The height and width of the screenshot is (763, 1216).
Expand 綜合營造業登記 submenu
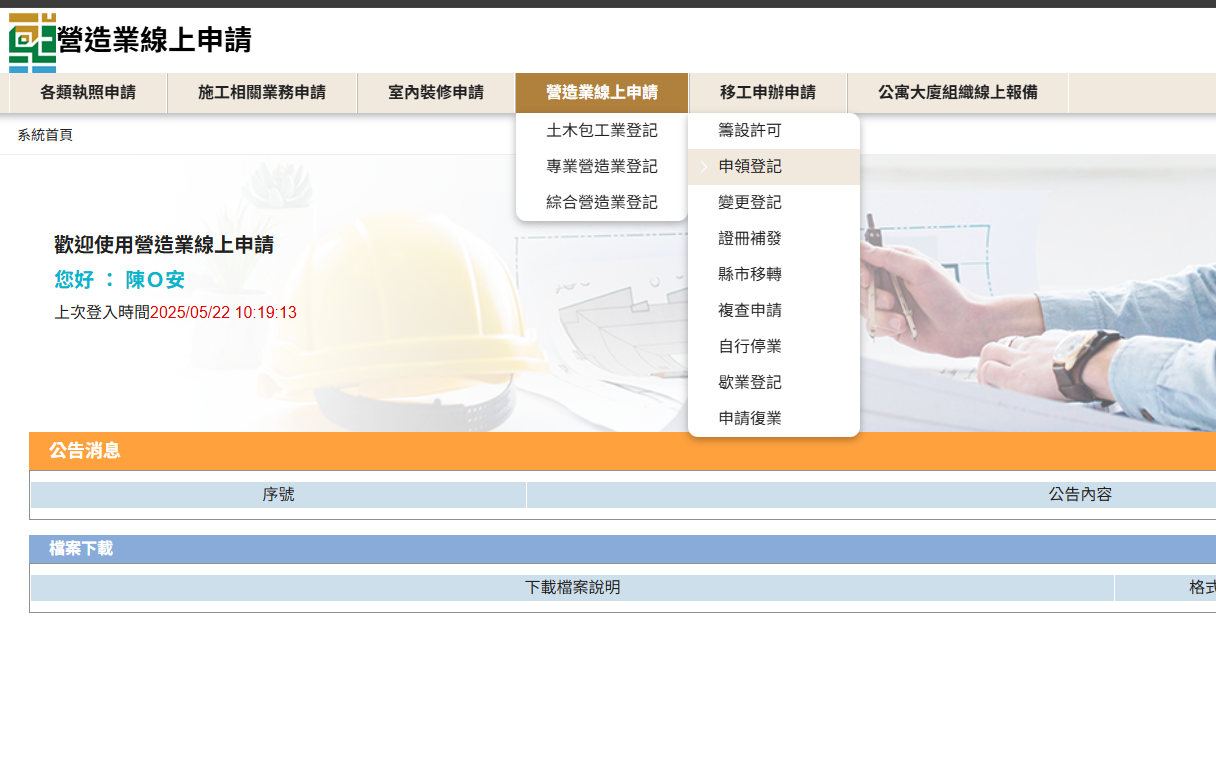point(602,203)
